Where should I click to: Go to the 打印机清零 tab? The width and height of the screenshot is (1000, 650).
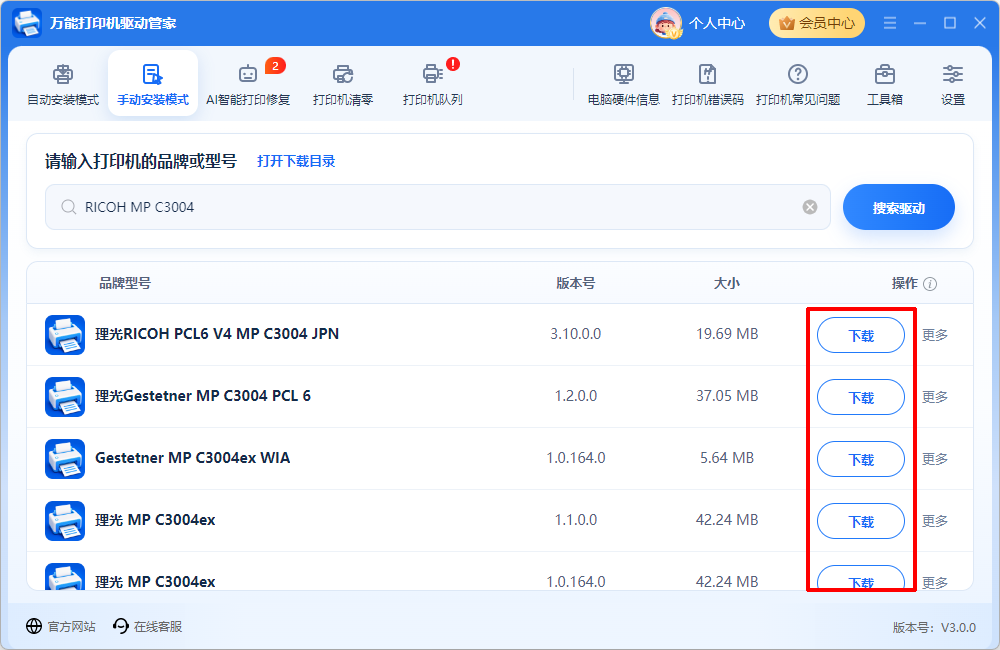pos(343,84)
